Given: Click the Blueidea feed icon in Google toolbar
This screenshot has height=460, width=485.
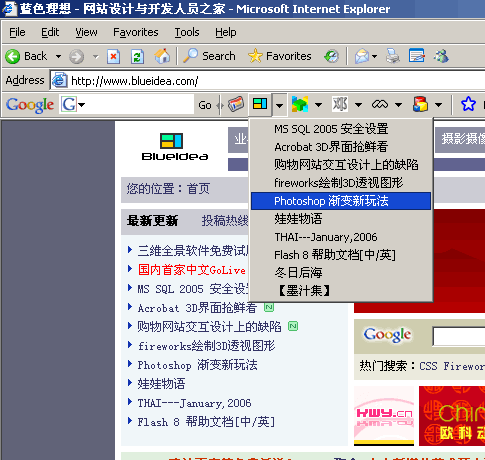Looking at the screenshot, I should pos(260,104).
